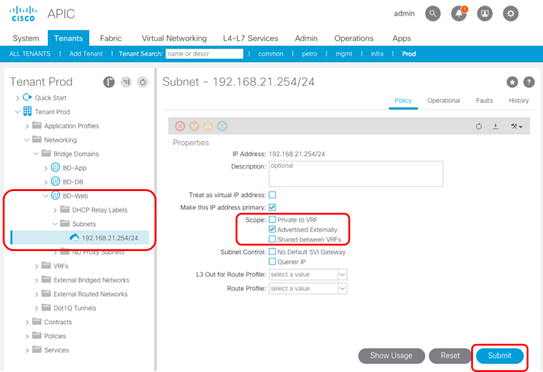The image size is (543, 372).
Task: Expand the BD-App node
Action: 45,168
